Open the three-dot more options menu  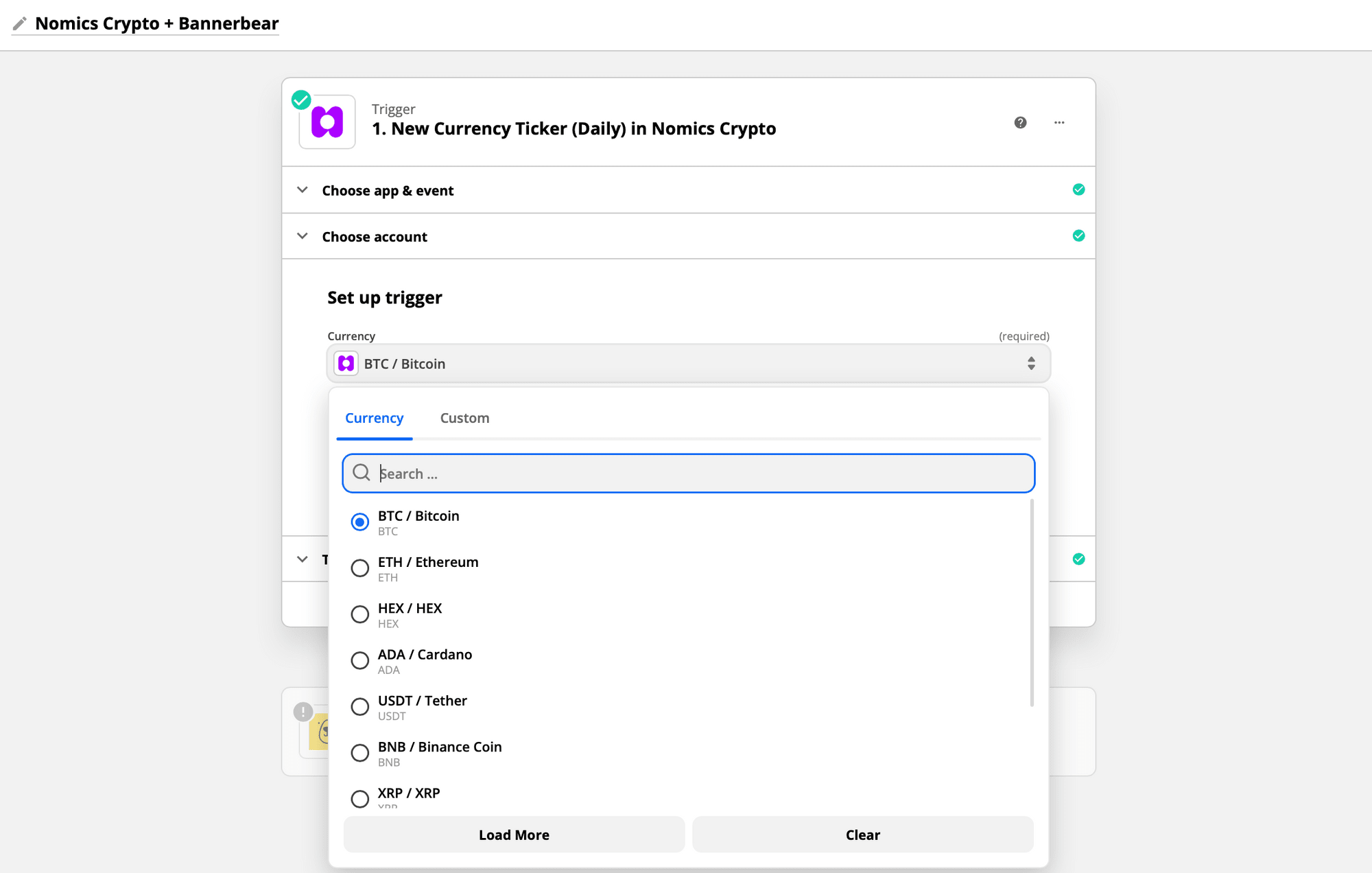click(1059, 122)
